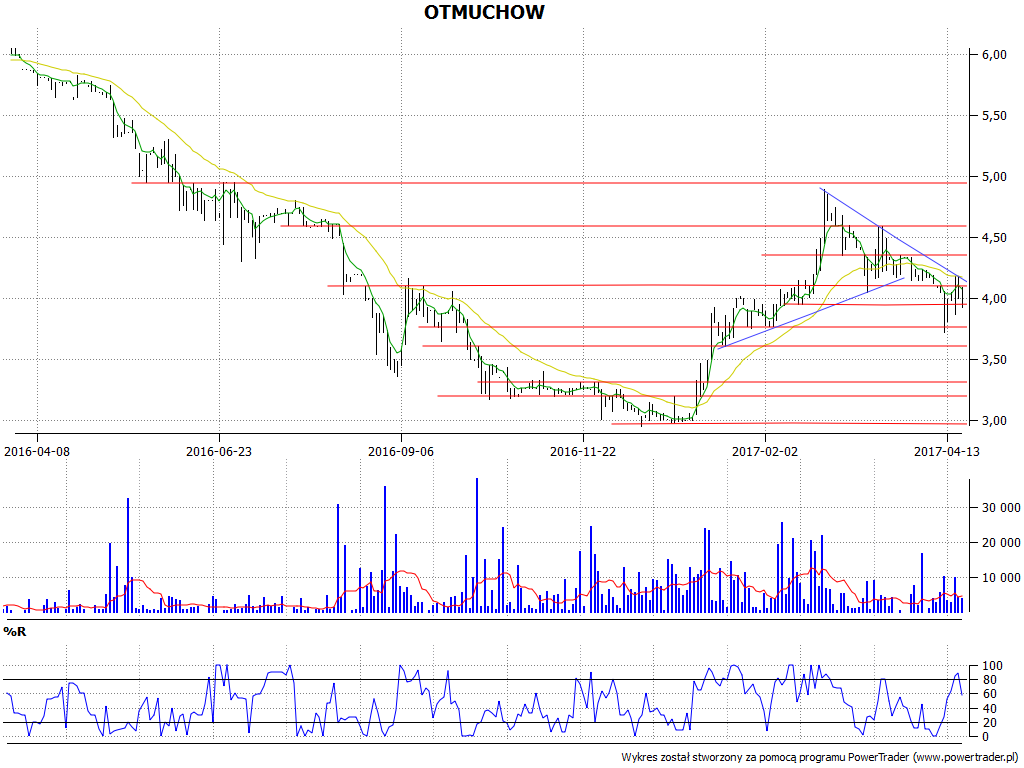Click the 100 level on %R axis
Viewport: 1024px width, 768px height.
[x=991, y=665]
